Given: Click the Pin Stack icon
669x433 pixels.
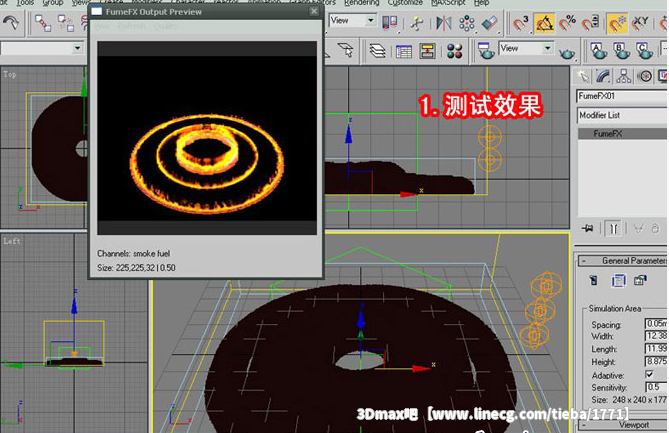Looking at the screenshot, I should pyautogui.click(x=588, y=229).
